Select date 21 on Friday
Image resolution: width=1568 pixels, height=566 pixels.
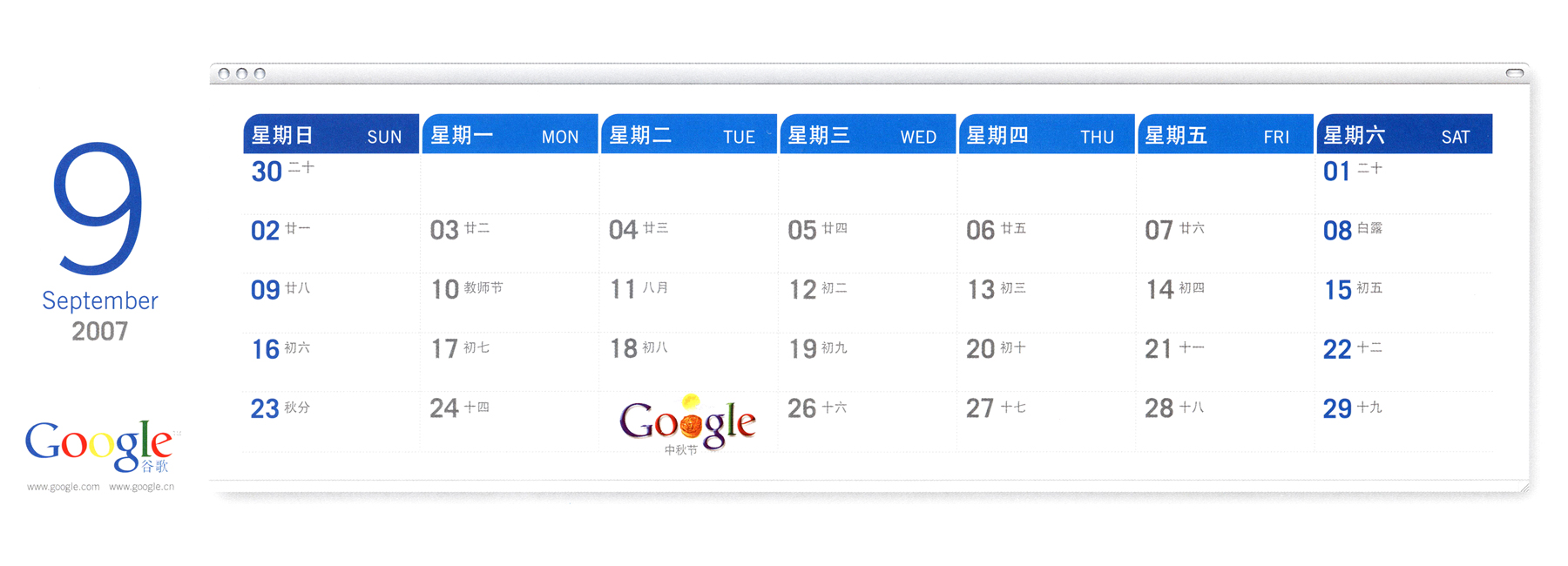click(x=1159, y=350)
